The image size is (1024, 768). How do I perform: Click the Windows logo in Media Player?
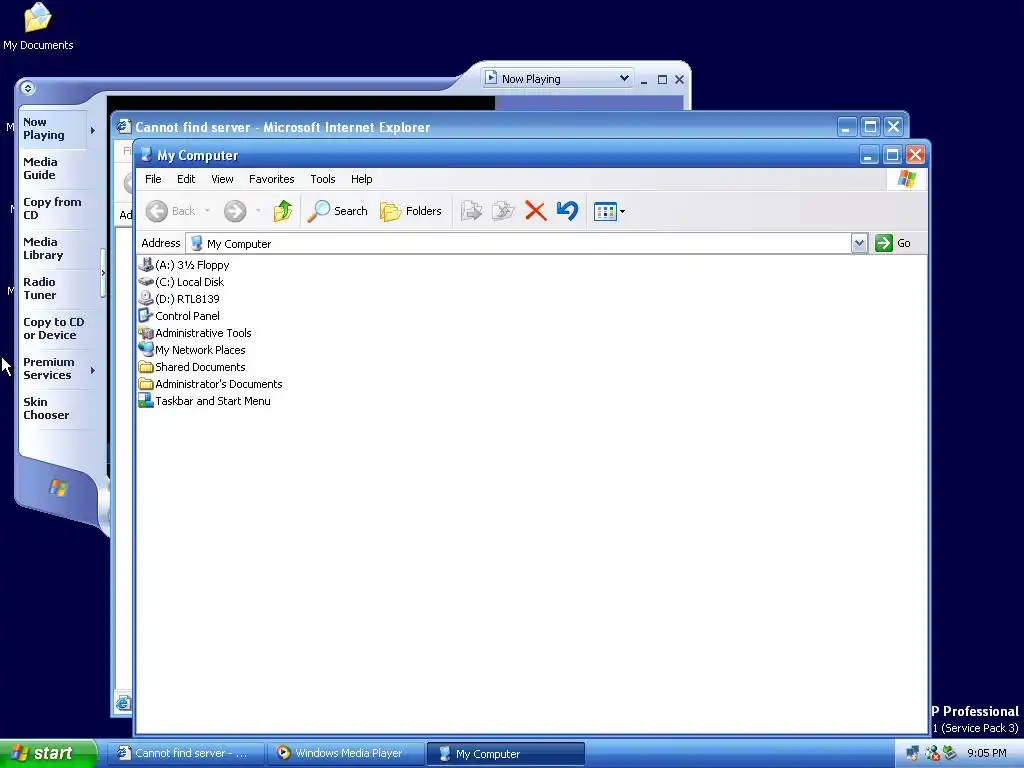tap(58, 487)
